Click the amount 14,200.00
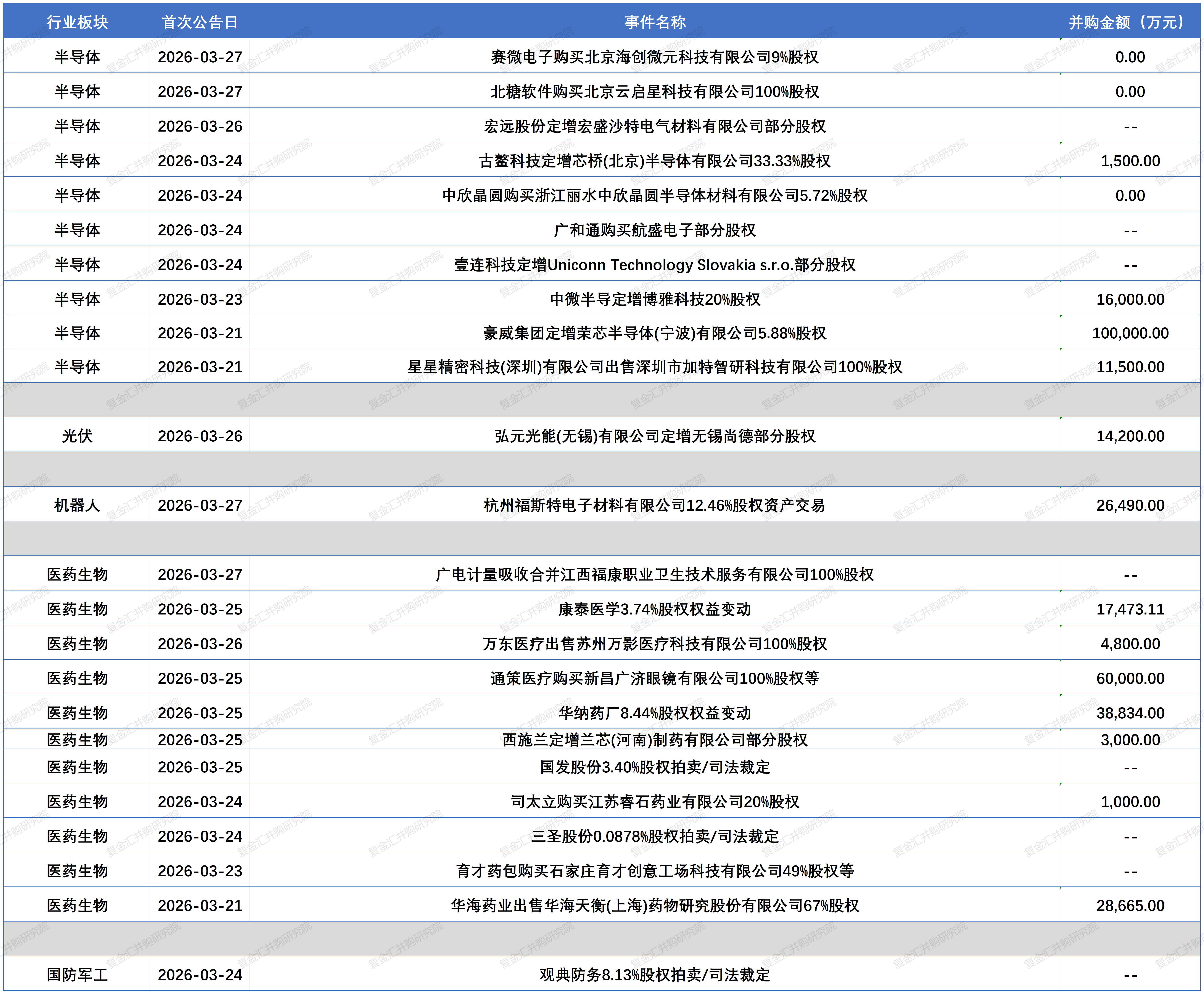Viewport: 1204px width, 994px height. coord(1130,436)
